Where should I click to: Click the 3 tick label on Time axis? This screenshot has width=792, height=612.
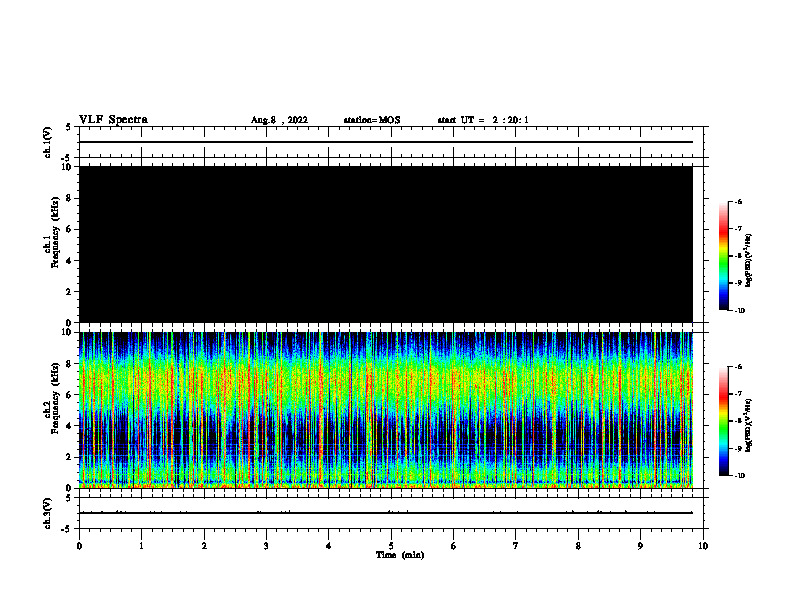[x=266, y=546]
